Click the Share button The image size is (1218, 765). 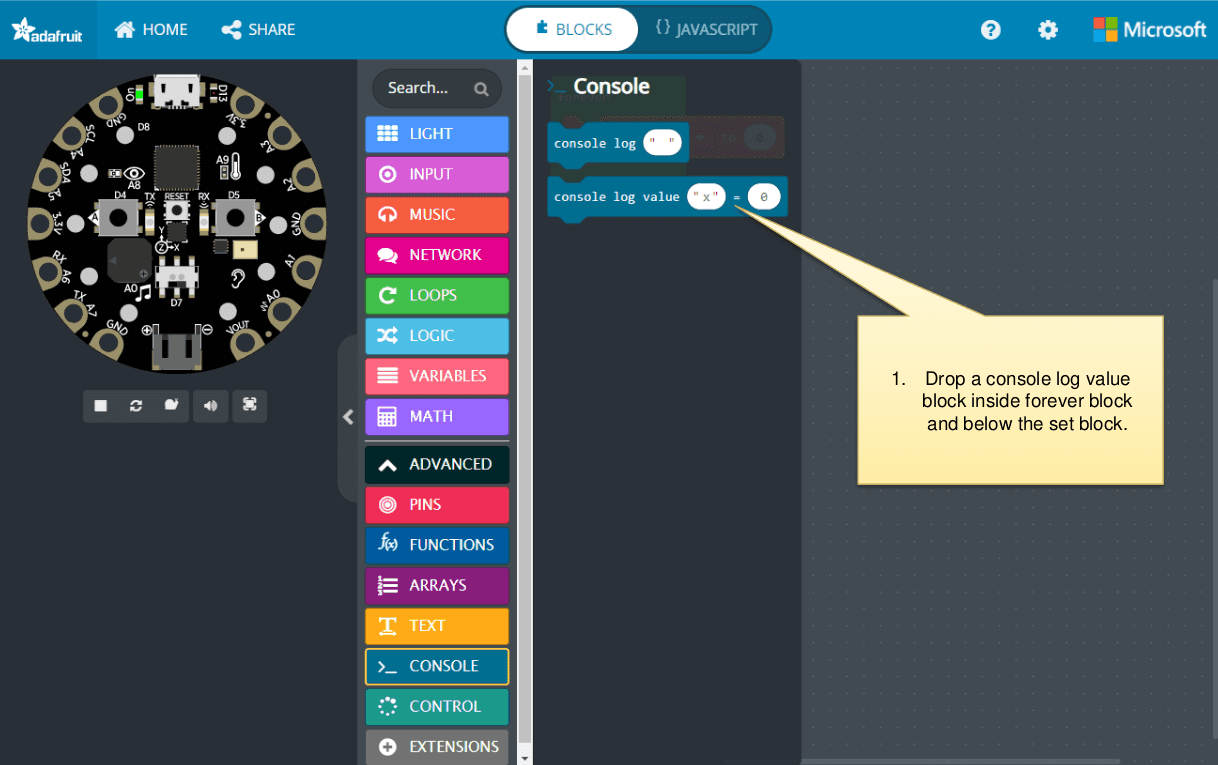coord(258,30)
